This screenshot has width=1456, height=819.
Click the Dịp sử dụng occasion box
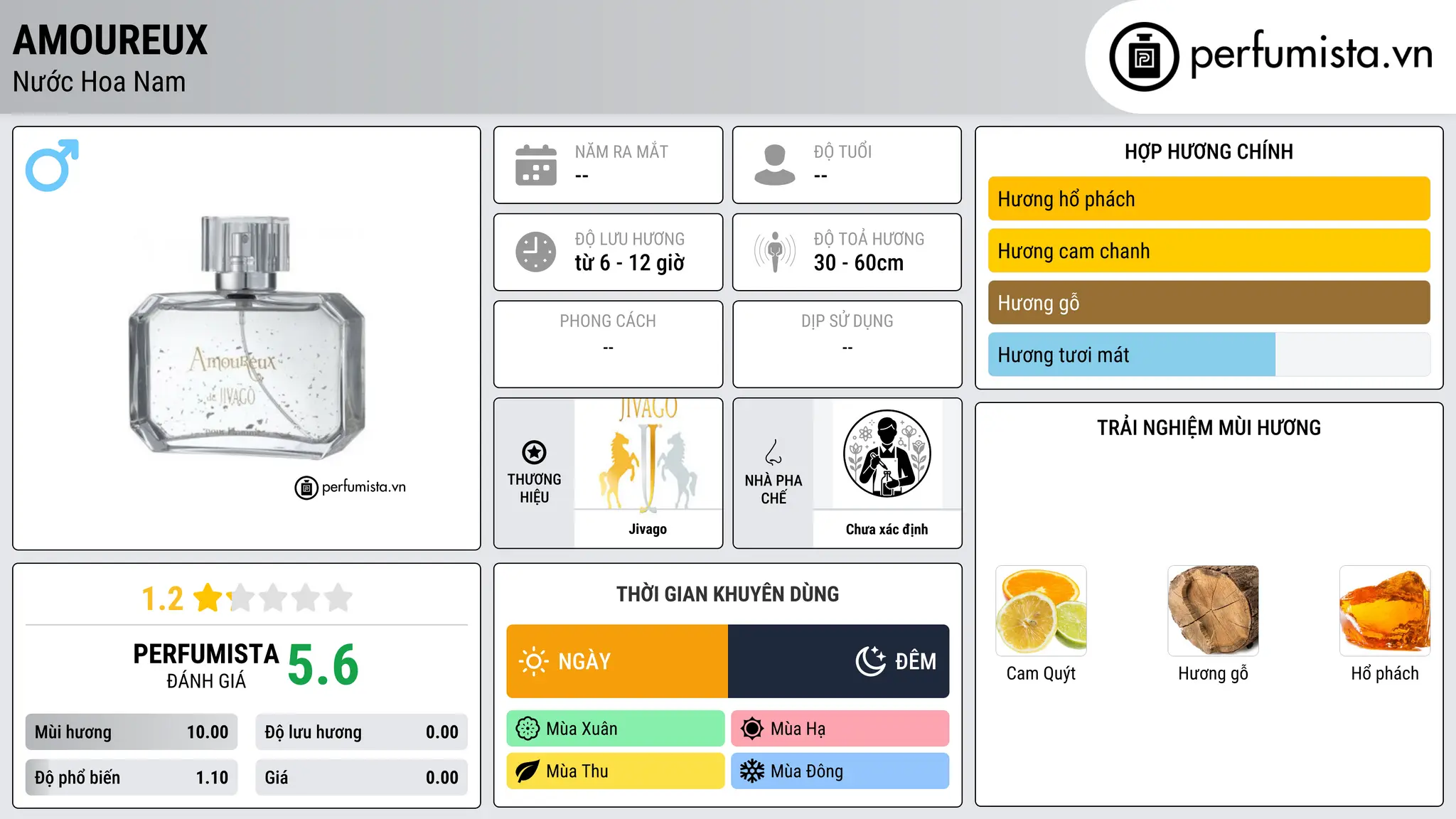click(x=847, y=344)
